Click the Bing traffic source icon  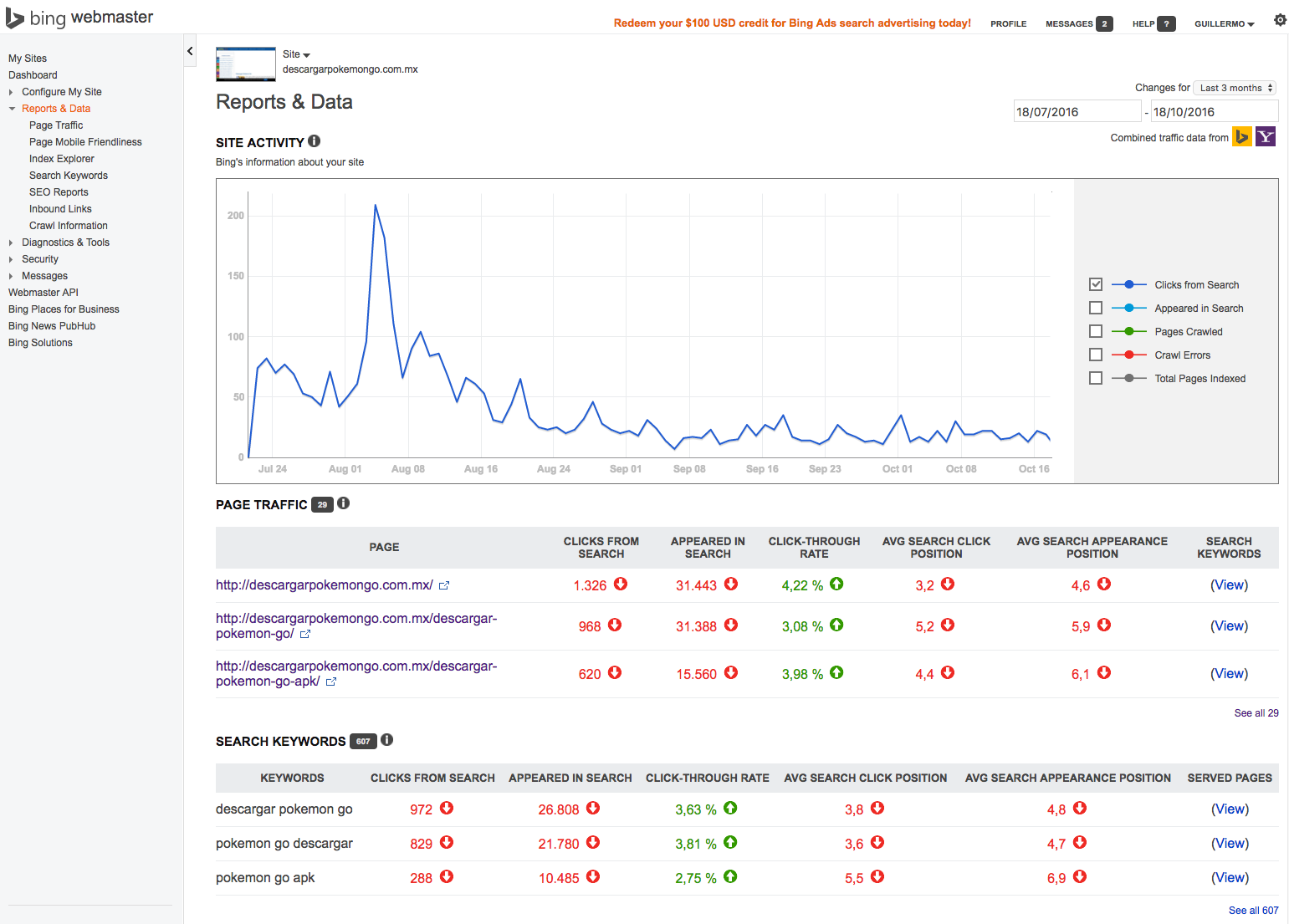coord(1241,136)
